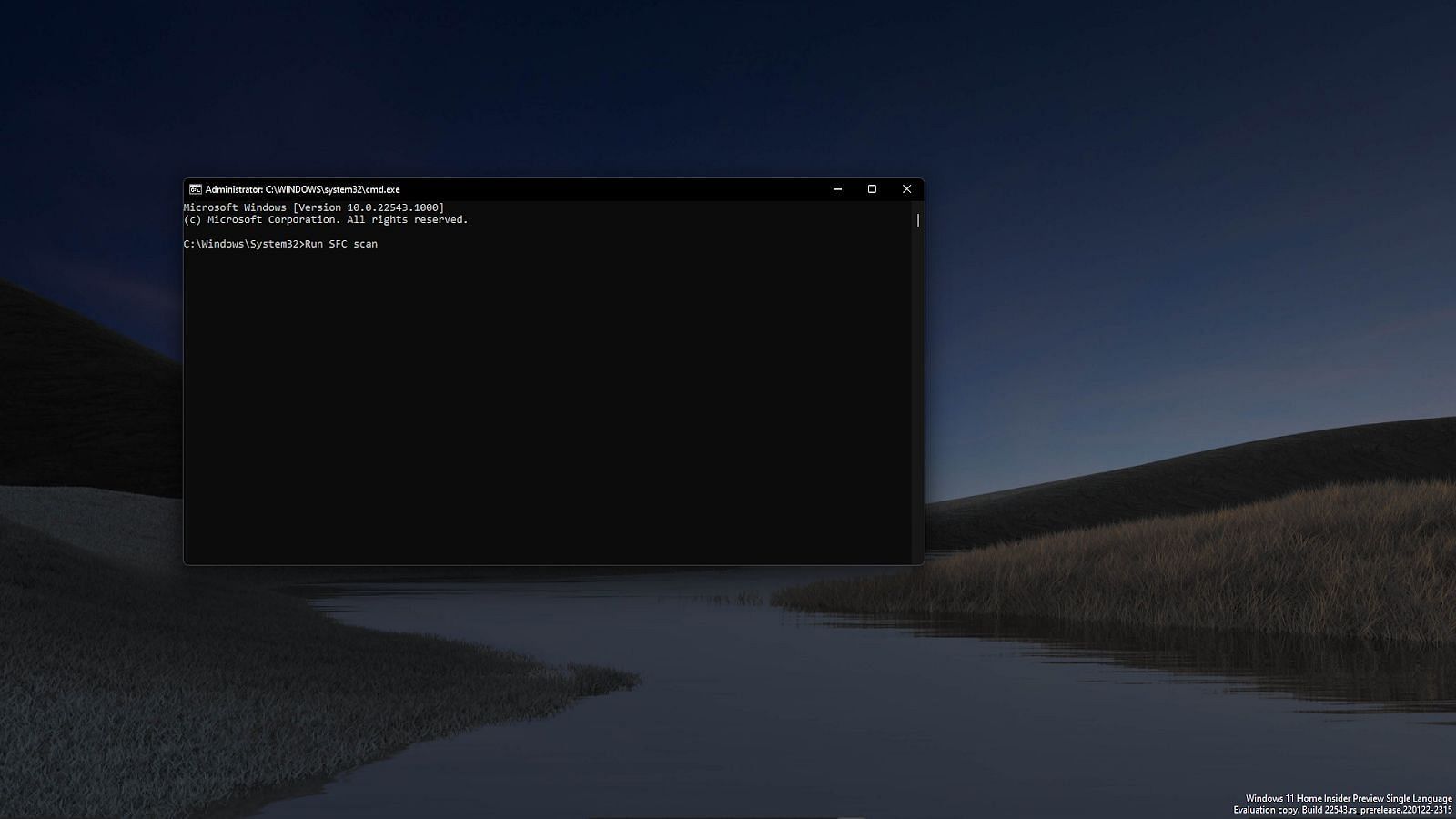Screen dimensions: 1456x819
Task: Open the cmd.exe system menu icon
Action: 195,189
